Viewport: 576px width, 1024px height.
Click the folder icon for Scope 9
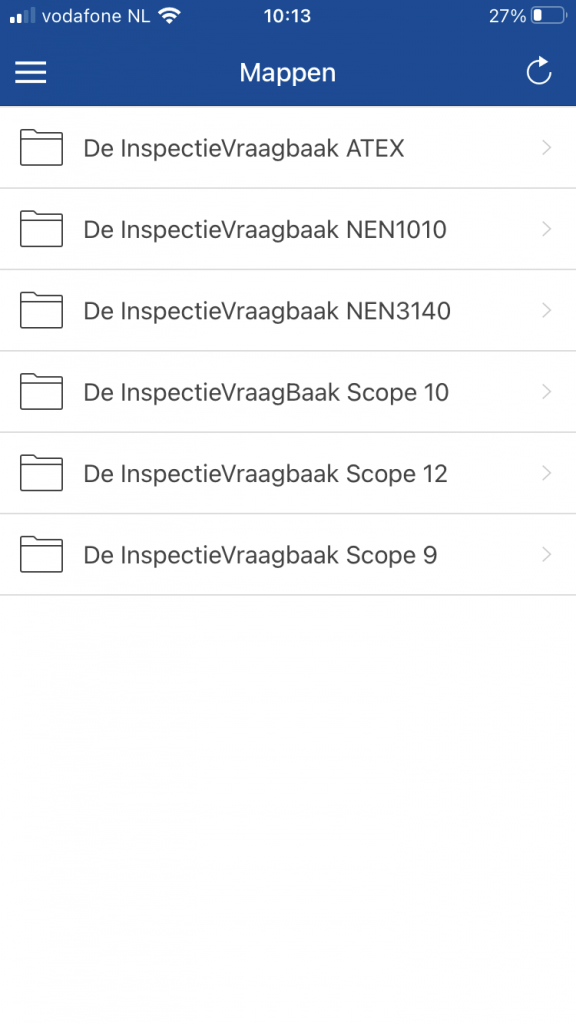[x=41, y=555]
